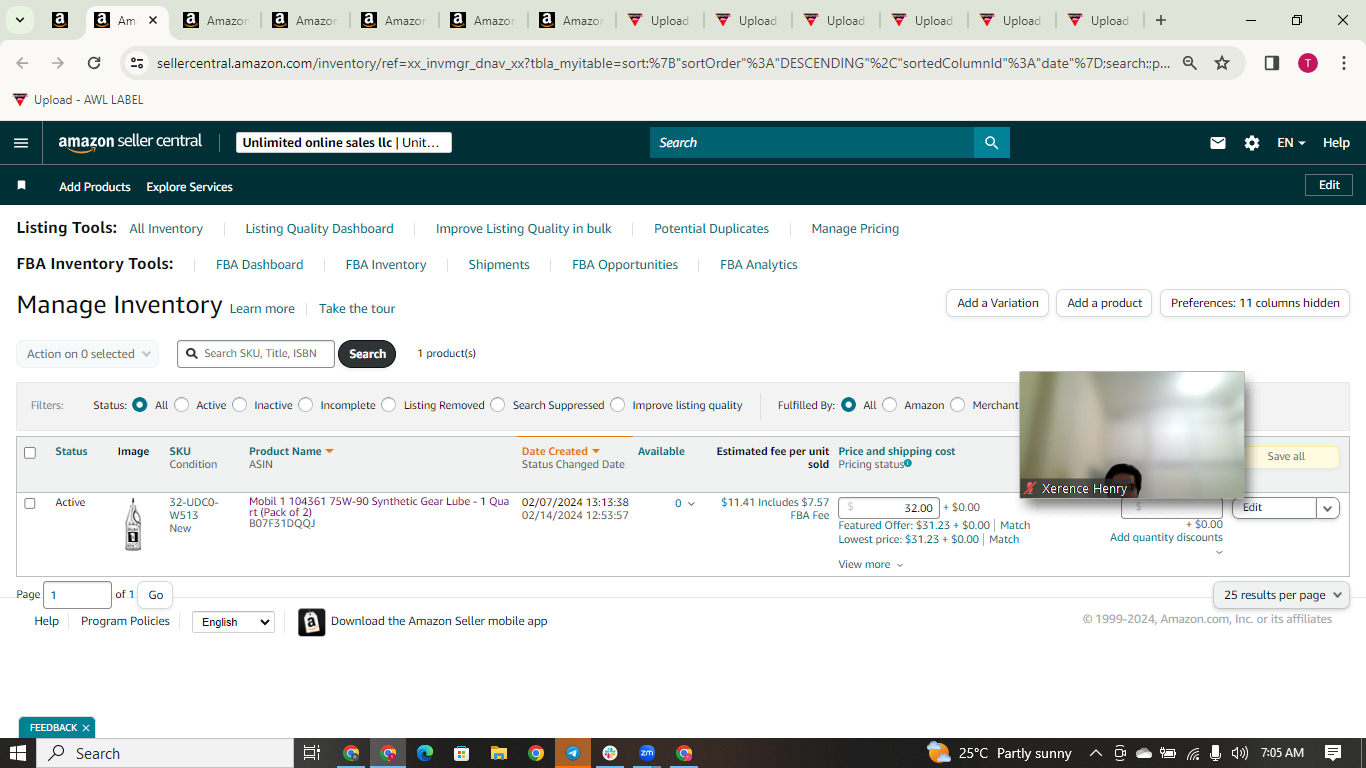Open the 25 results per page dropdown
The image size is (1366, 768).
pyautogui.click(x=1281, y=595)
